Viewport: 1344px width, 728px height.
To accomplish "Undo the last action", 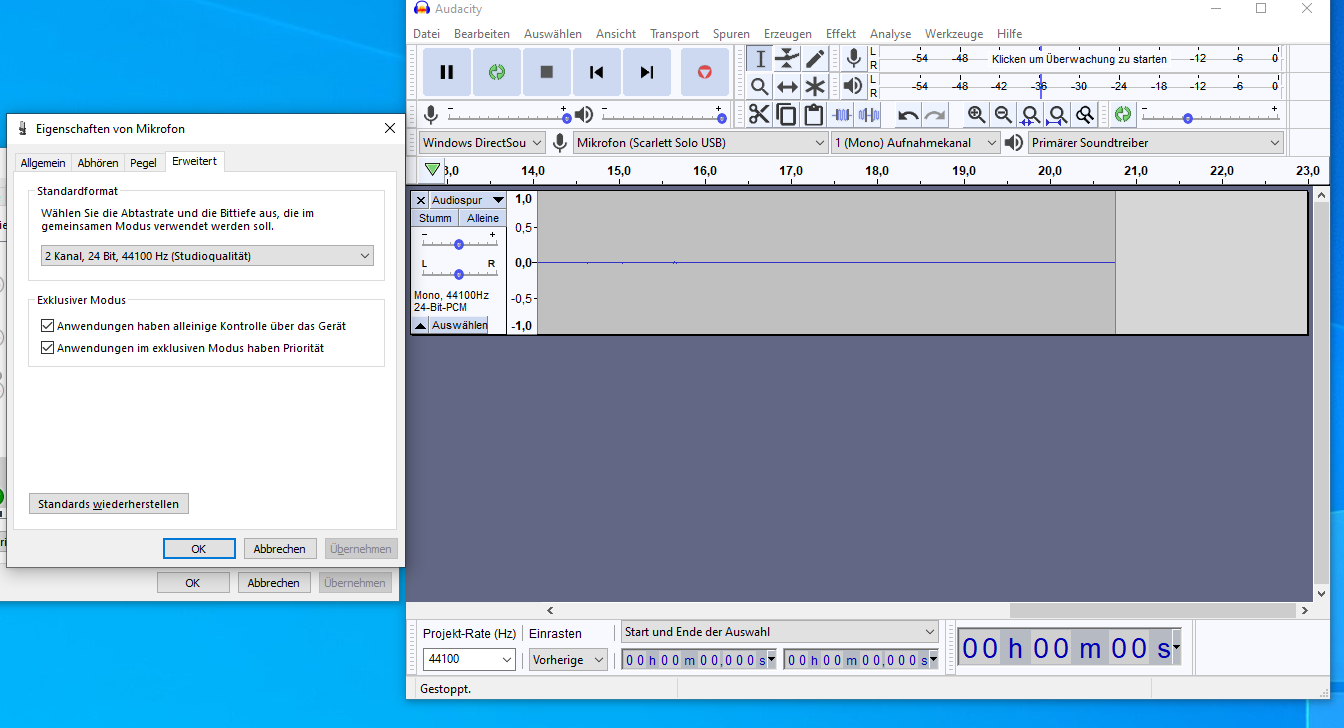I will click(908, 114).
